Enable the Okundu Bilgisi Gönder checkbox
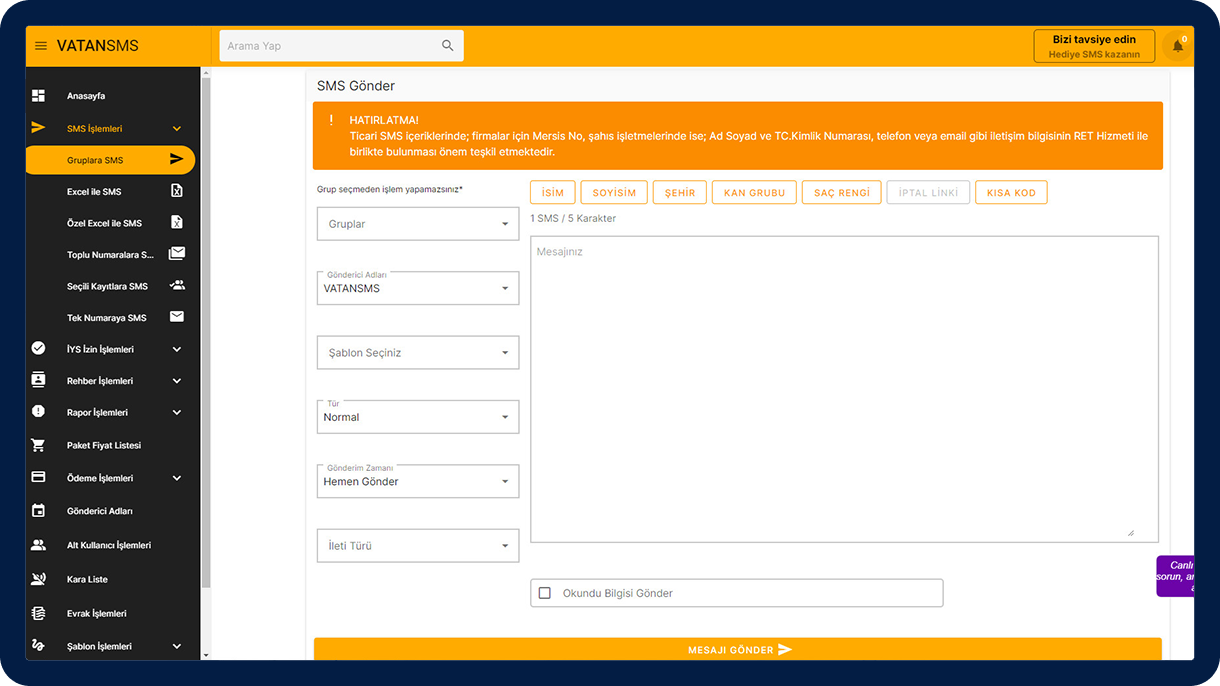This screenshot has height=686, width=1220. [545, 593]
